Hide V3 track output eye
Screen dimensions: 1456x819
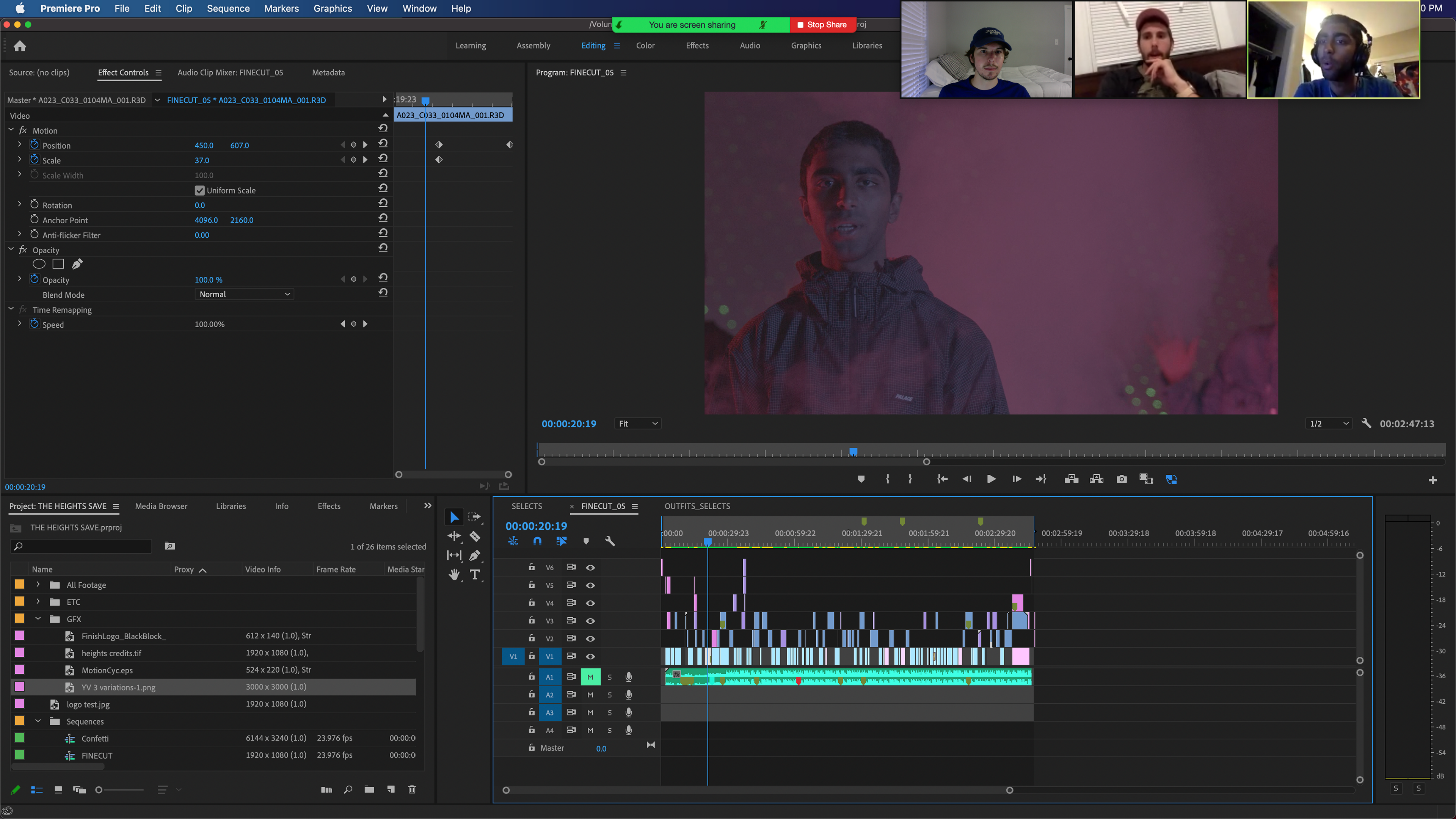tap(590, 621)
